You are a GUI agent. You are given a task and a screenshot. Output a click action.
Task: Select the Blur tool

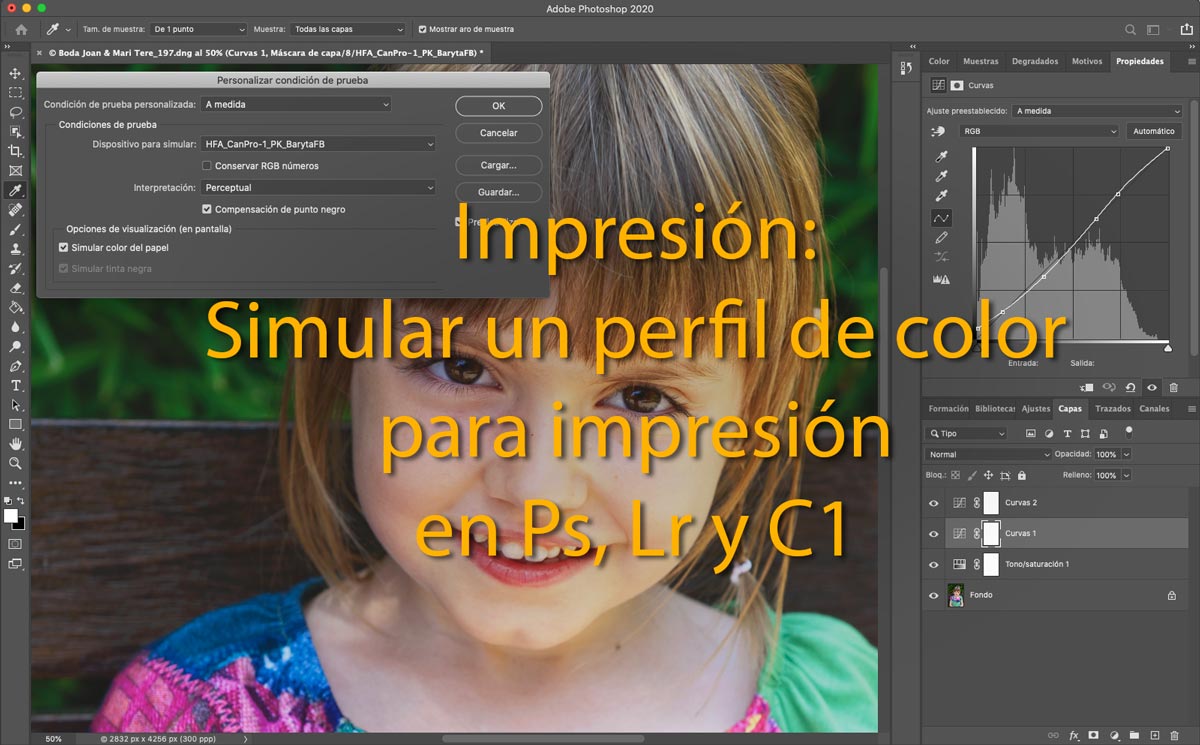pos(15,327)
